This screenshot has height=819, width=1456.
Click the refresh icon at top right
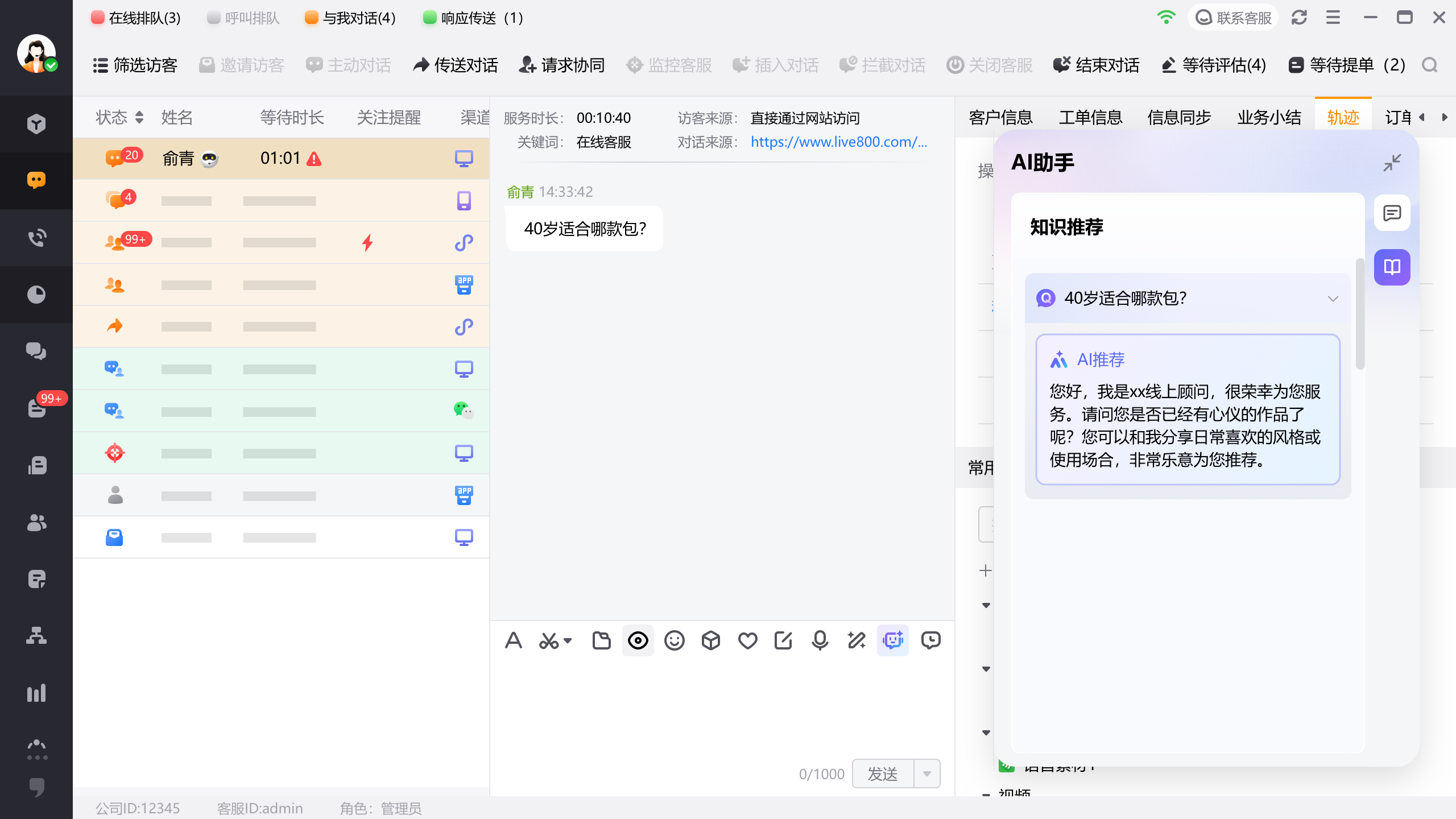point(1299,18)
